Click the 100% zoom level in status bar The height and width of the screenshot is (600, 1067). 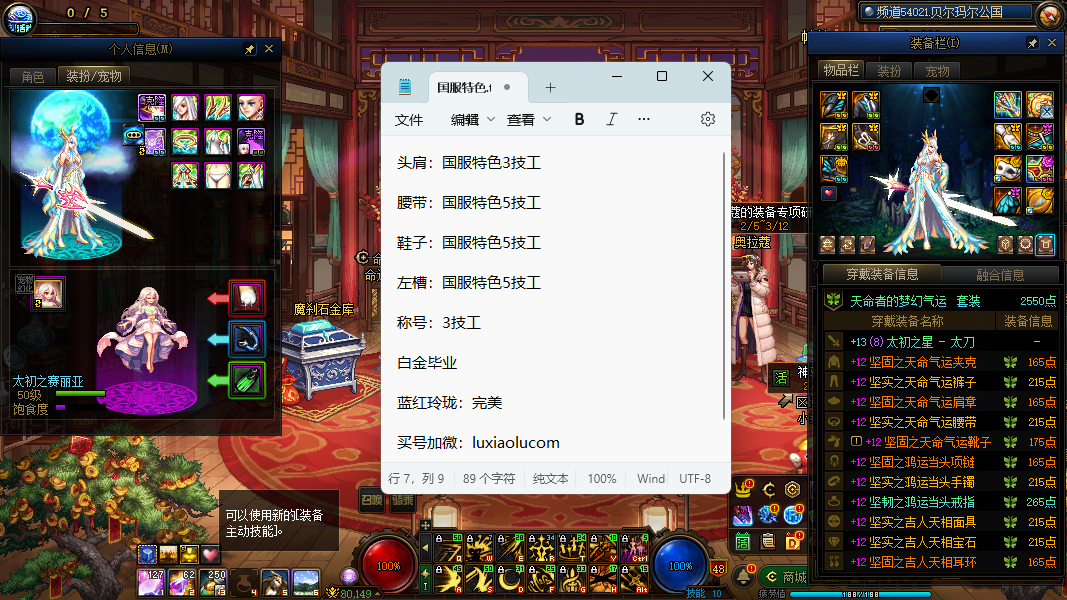tap(602, 479)
